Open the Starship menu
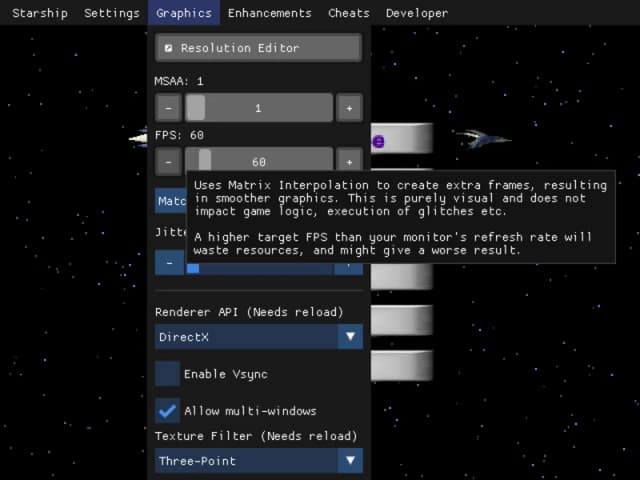This screenshot has height=480, width=640. [x=40, y=13]
